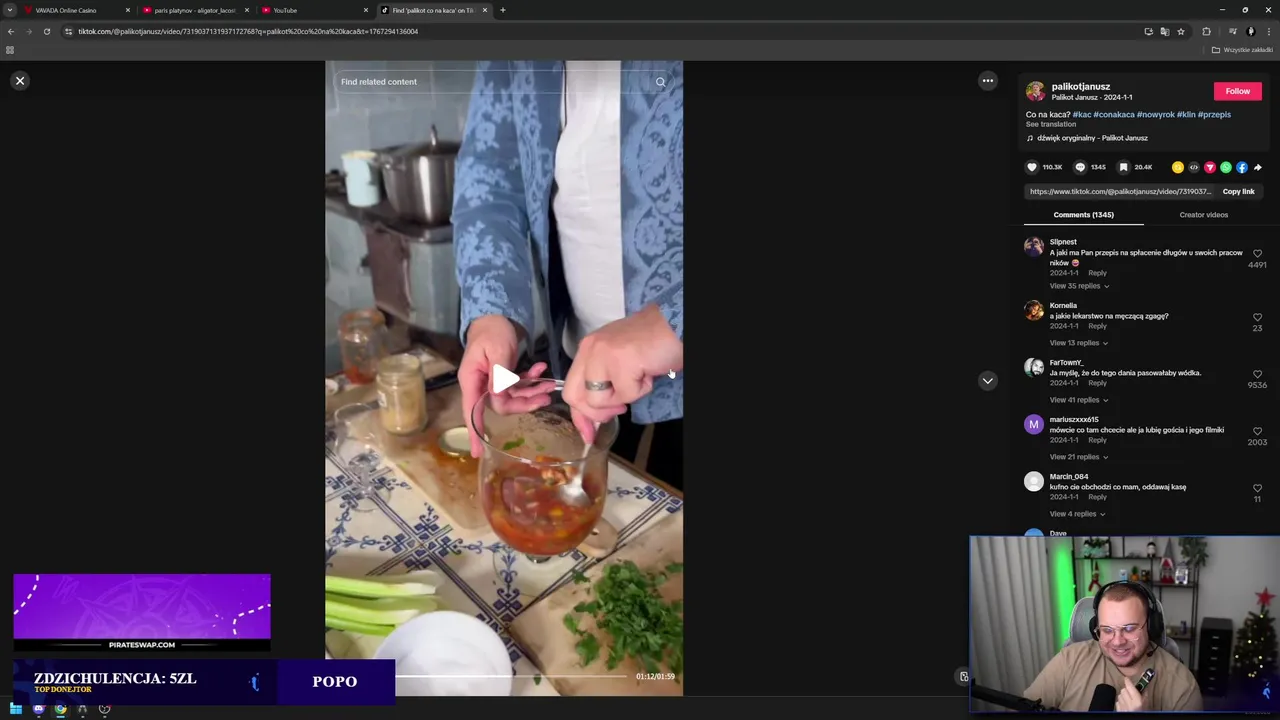Play the paused video
1280x720 pixels.
(505, 379)
